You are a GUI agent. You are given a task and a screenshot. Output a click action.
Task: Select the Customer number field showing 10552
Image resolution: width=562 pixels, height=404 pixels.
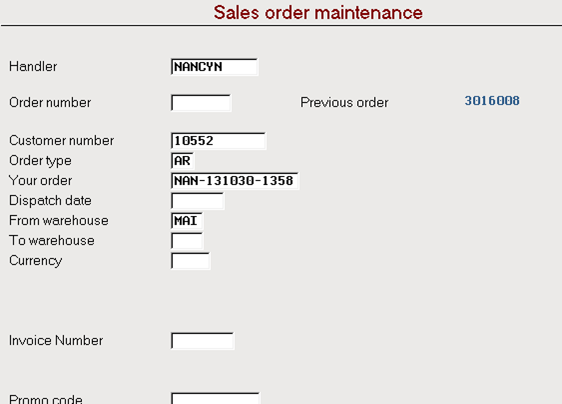click(x=218, y=141)
